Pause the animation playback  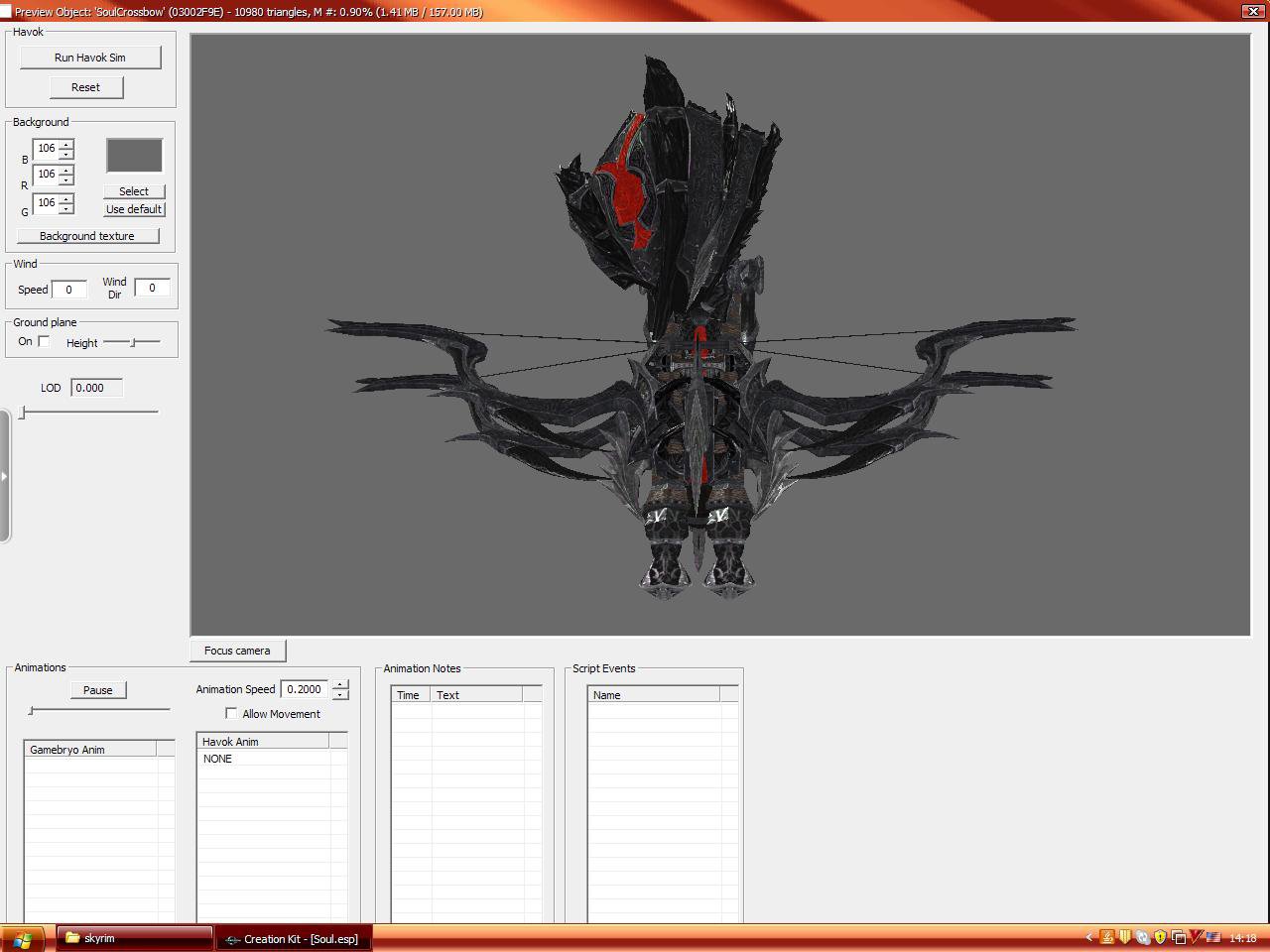(98, 690)
